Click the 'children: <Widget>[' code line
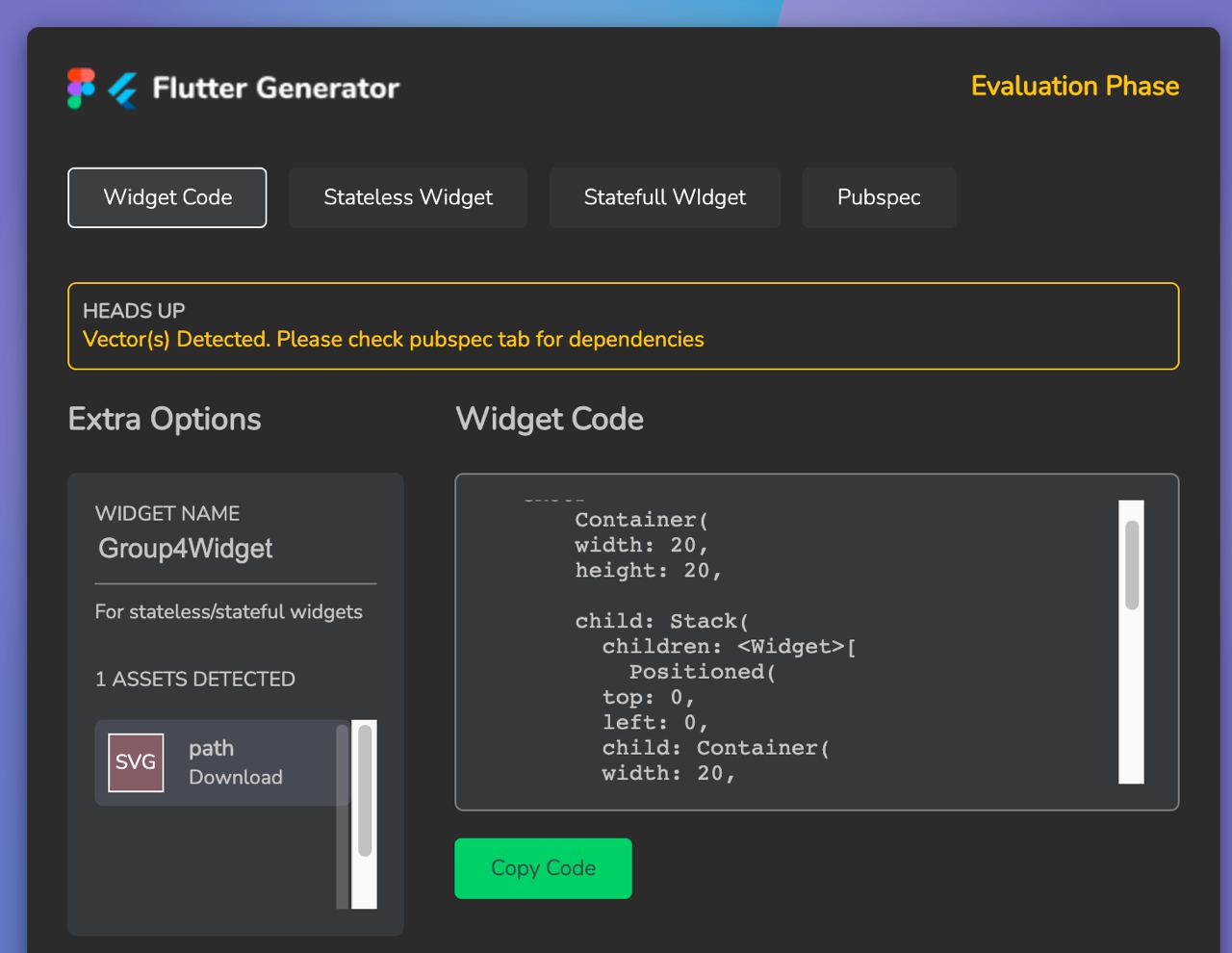Screen dimensions: 1232x953 730,646
